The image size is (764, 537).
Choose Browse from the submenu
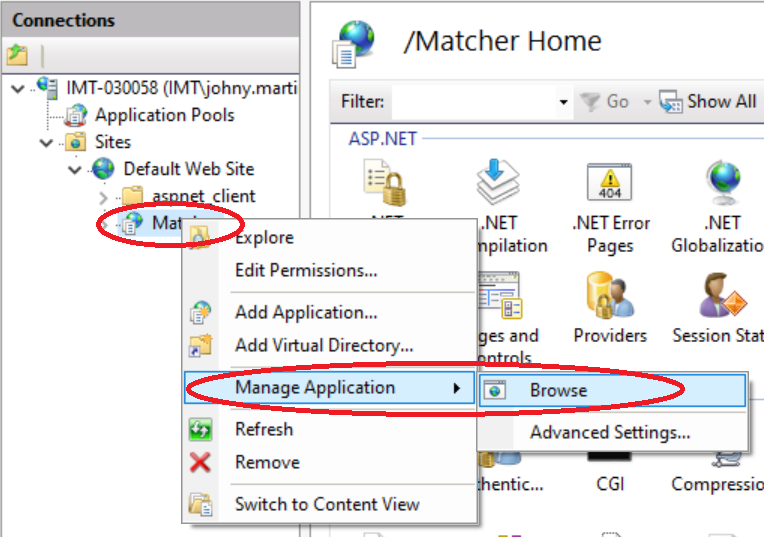(558, 390)
